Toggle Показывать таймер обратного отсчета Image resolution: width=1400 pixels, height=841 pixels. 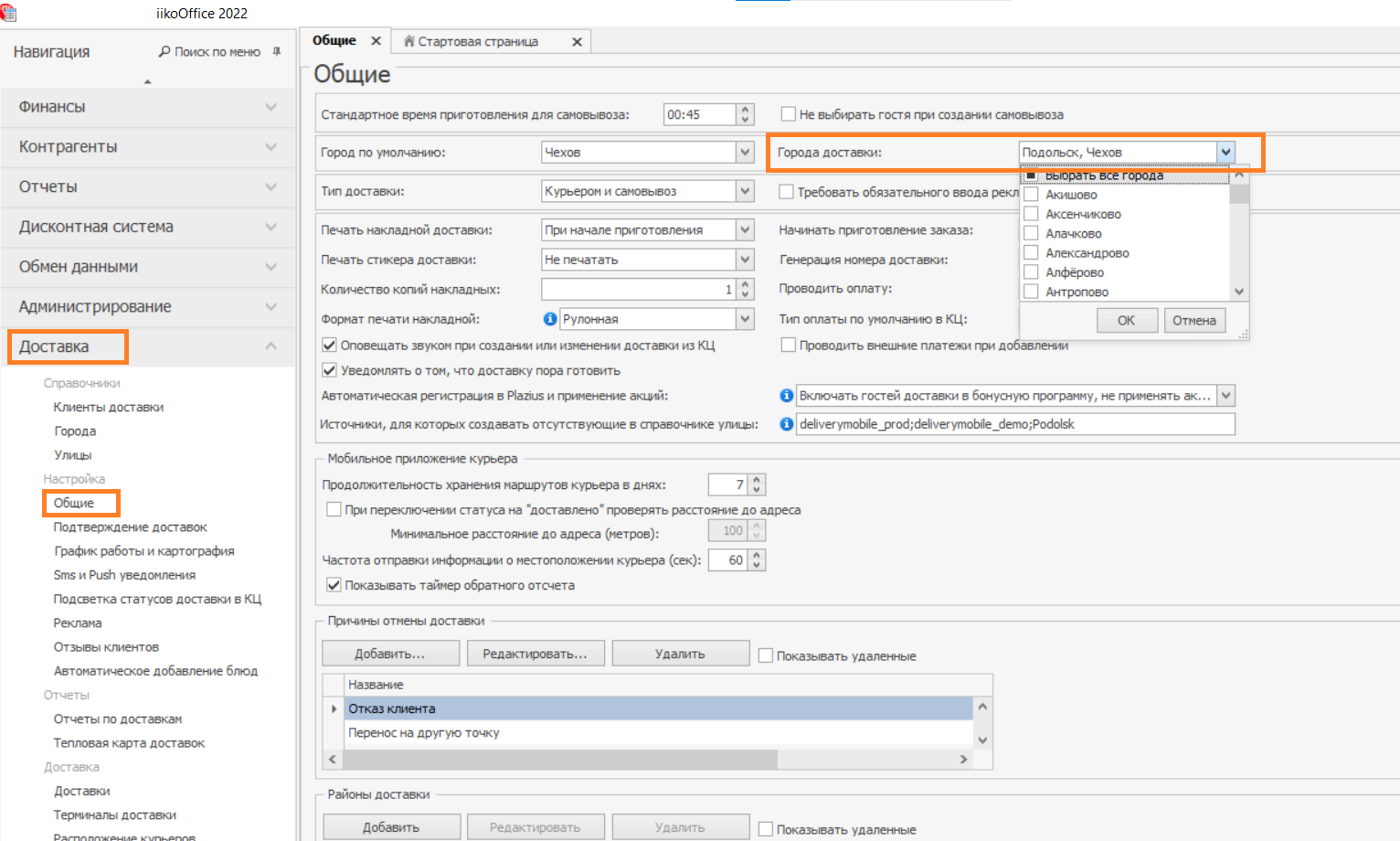[x=334, y=585]
